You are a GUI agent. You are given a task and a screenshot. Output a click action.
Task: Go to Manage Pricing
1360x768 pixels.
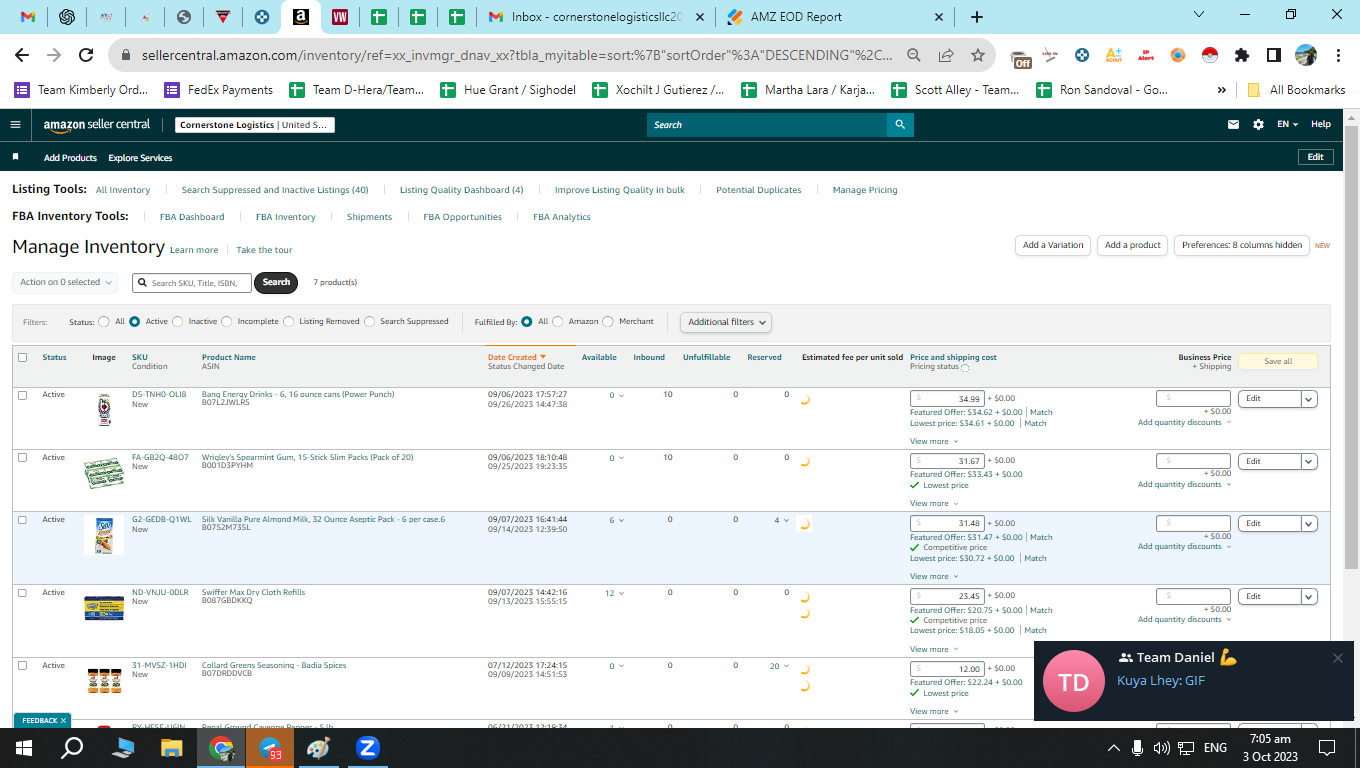pos(865,190)
